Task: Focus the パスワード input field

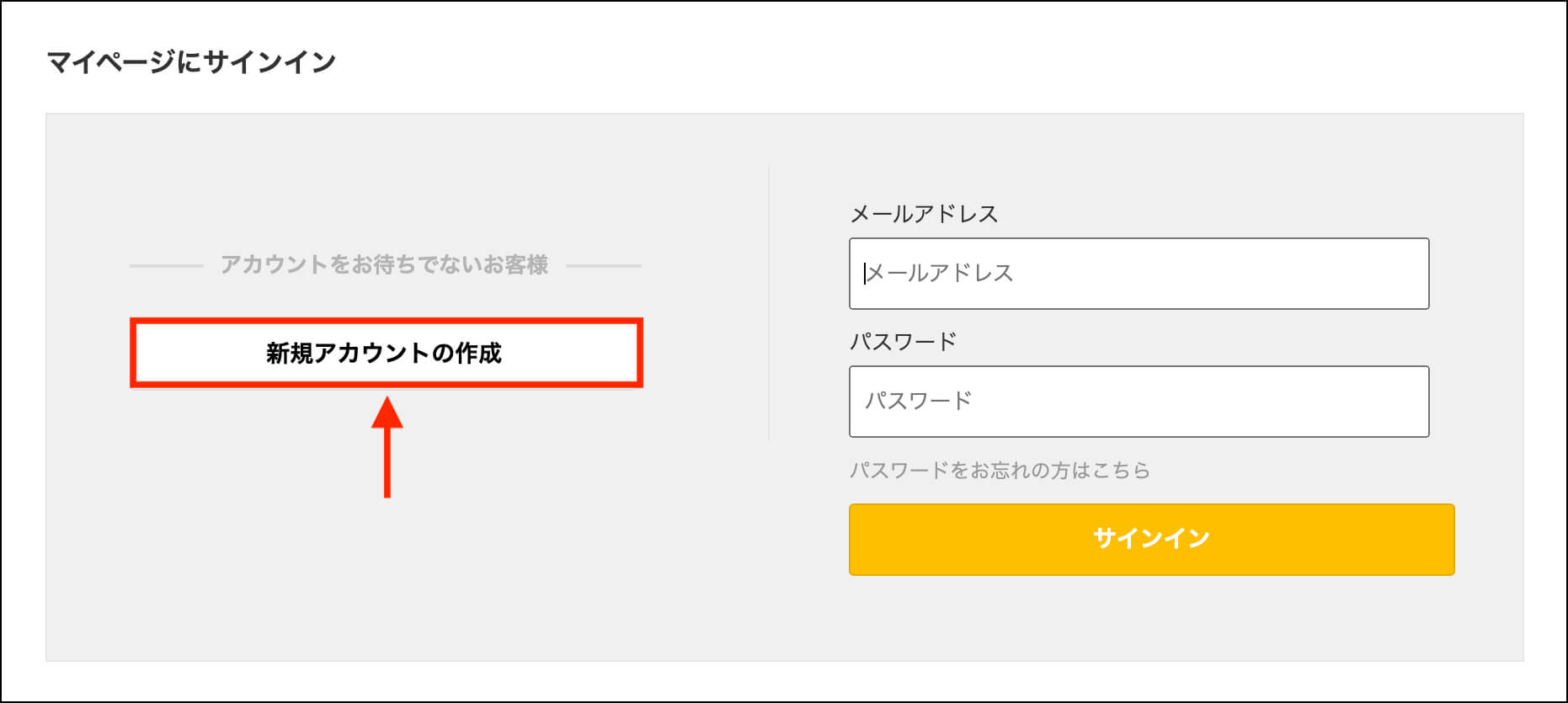Action: pos(1139,402)
